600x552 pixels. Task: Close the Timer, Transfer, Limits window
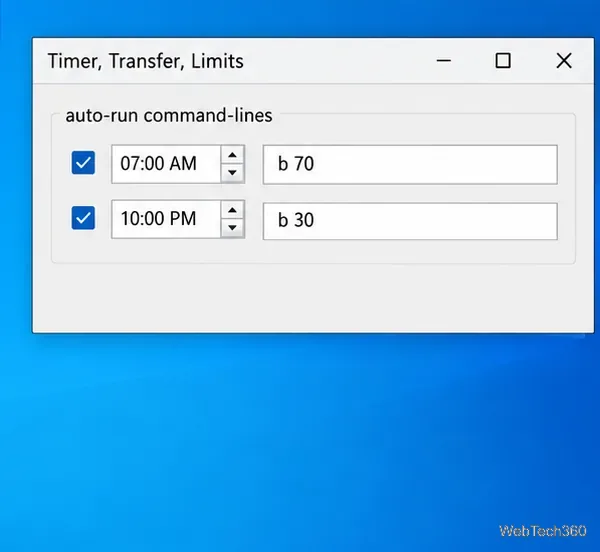coord(564,60)
